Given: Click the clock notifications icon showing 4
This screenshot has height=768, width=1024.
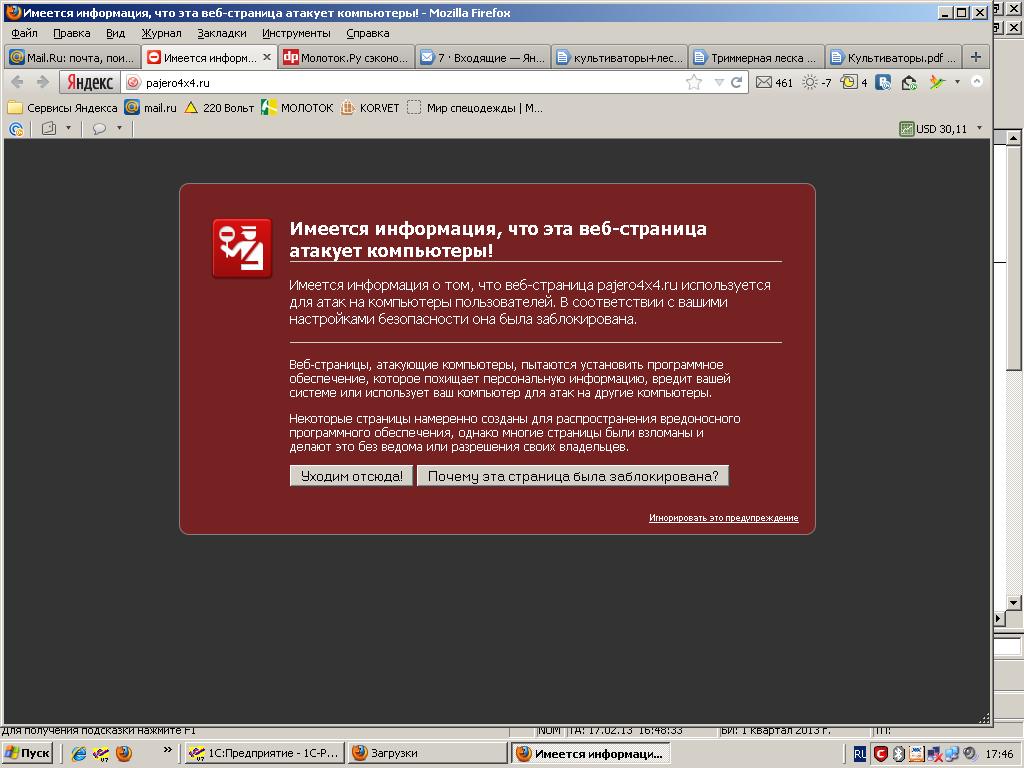Looking at the screenshot, I should (x=854, y=82).
